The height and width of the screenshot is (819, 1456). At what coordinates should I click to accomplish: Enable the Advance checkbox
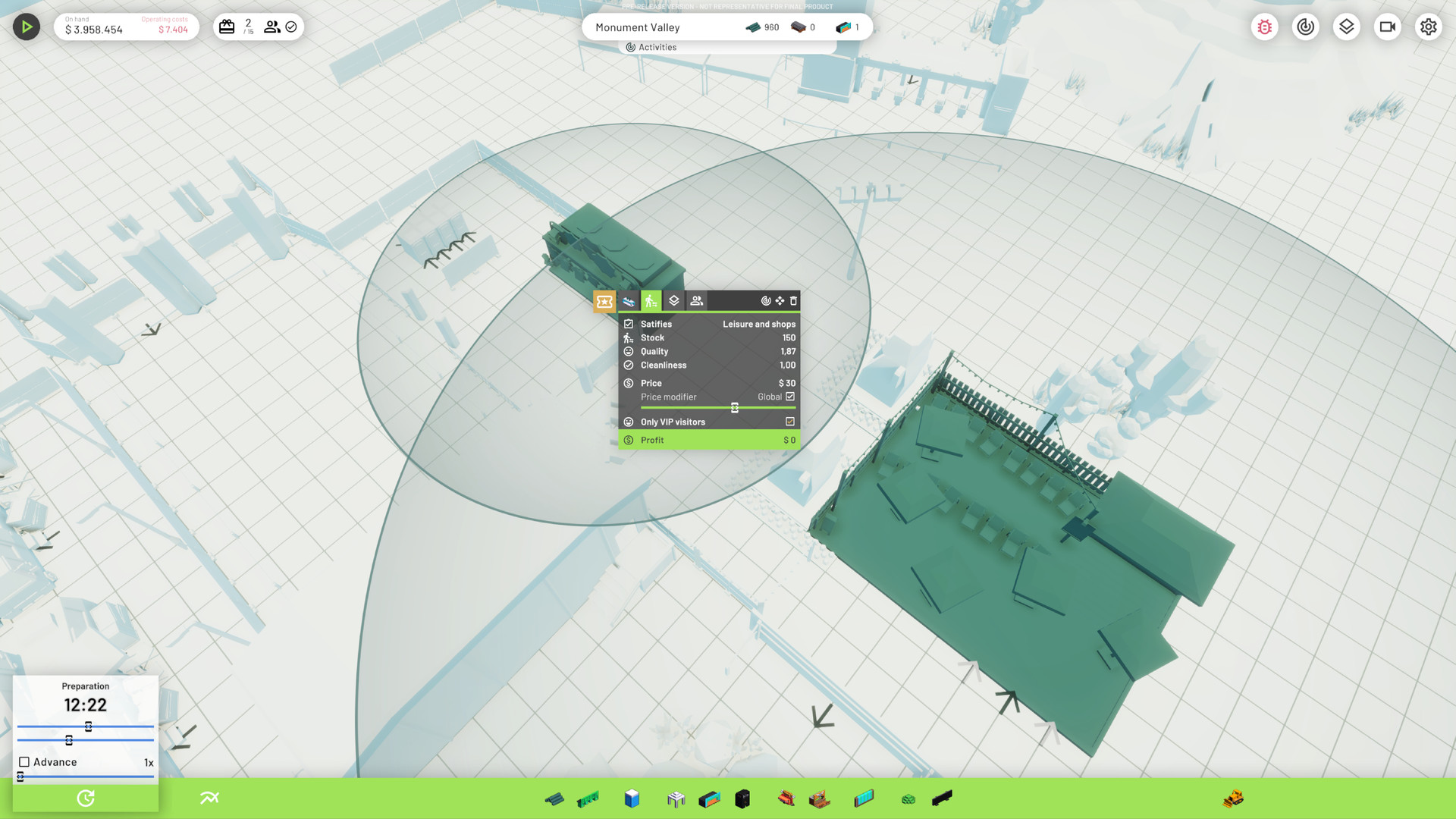(24, 762)
